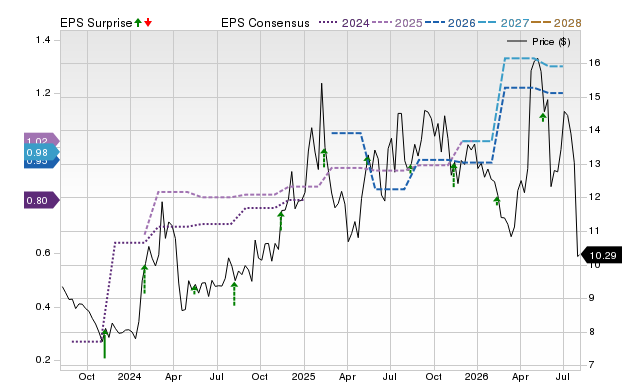The image size is (640, 382).
Task: Click the 2025 label on the time axis
Action: tap(303, 376)
